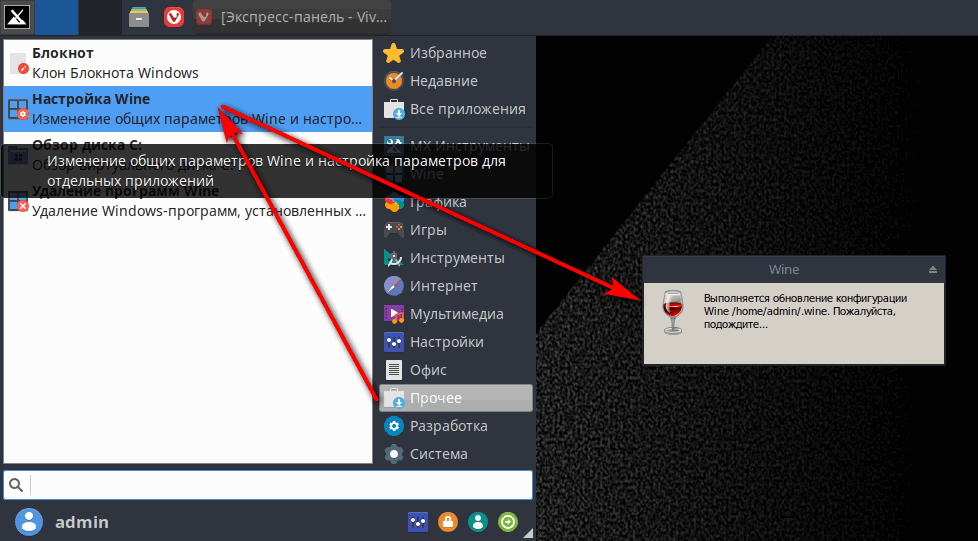Click the teal switch user icon
Viewport: 978px width, 541px height.
478,522
